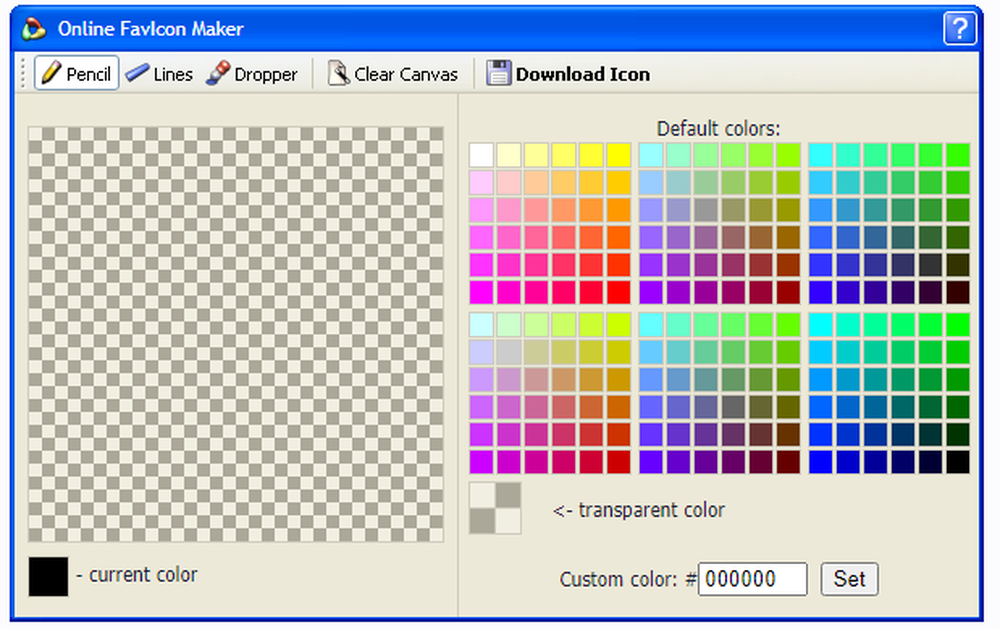Click inside the Custom color input field
Viewport: 1000px width, 630px height.
752,579
